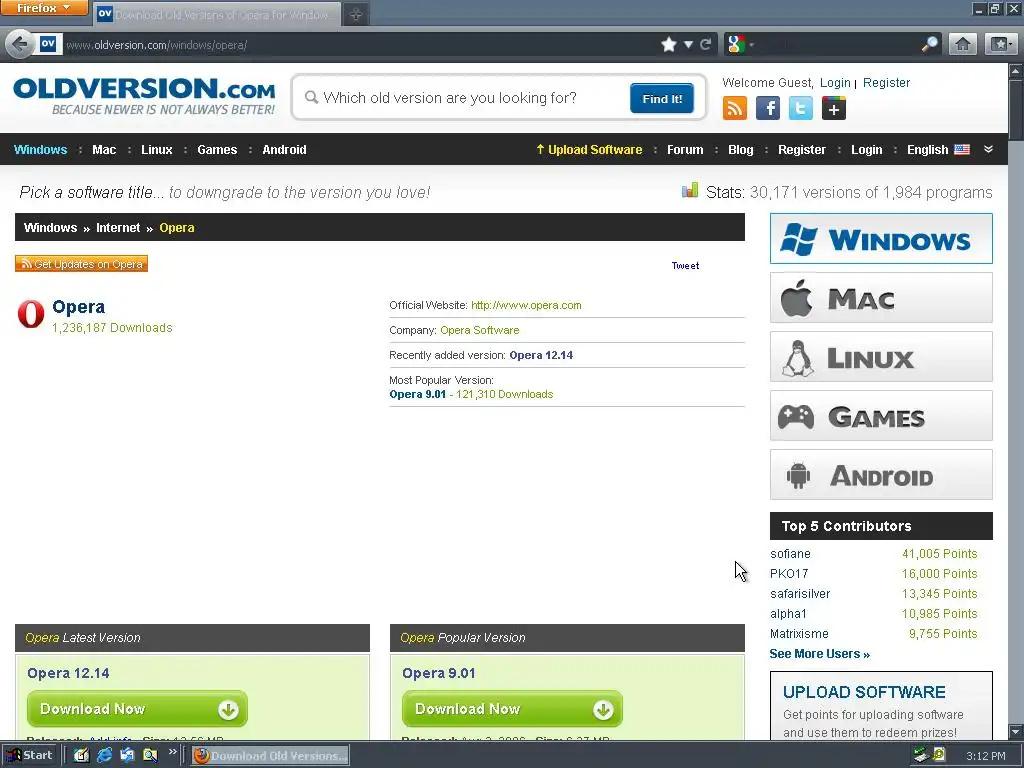Viewport: 1024px width, 768px height.
Task: Click the stats bar chart icon
Action: coord(690,191)
